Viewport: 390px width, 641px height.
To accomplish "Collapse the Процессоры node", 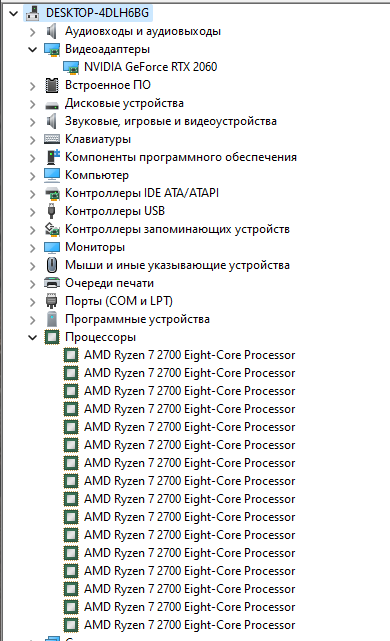I will [x=33, y=338].
